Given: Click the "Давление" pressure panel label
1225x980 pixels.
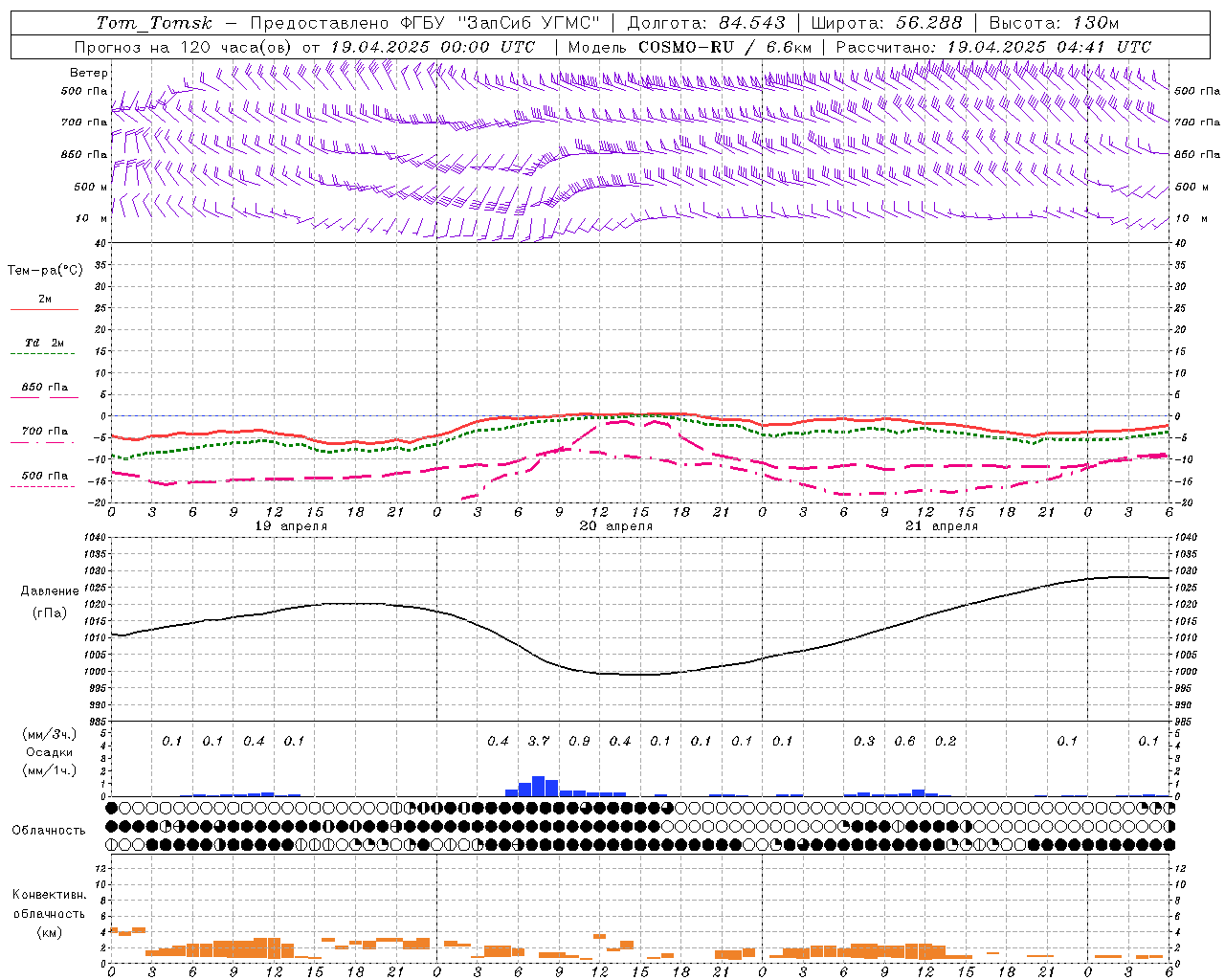Looking at the screenshot, I should [50, 591].
